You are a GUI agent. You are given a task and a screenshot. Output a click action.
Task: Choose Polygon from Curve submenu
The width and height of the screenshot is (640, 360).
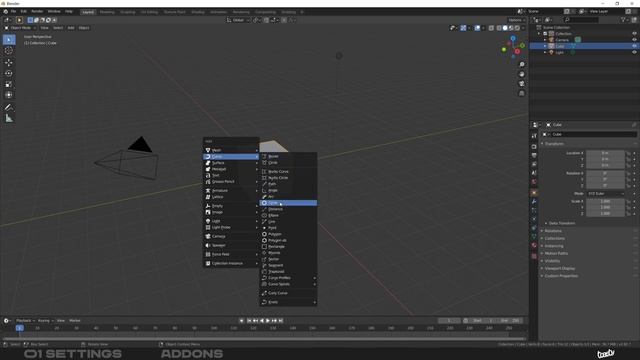[288, 234]
